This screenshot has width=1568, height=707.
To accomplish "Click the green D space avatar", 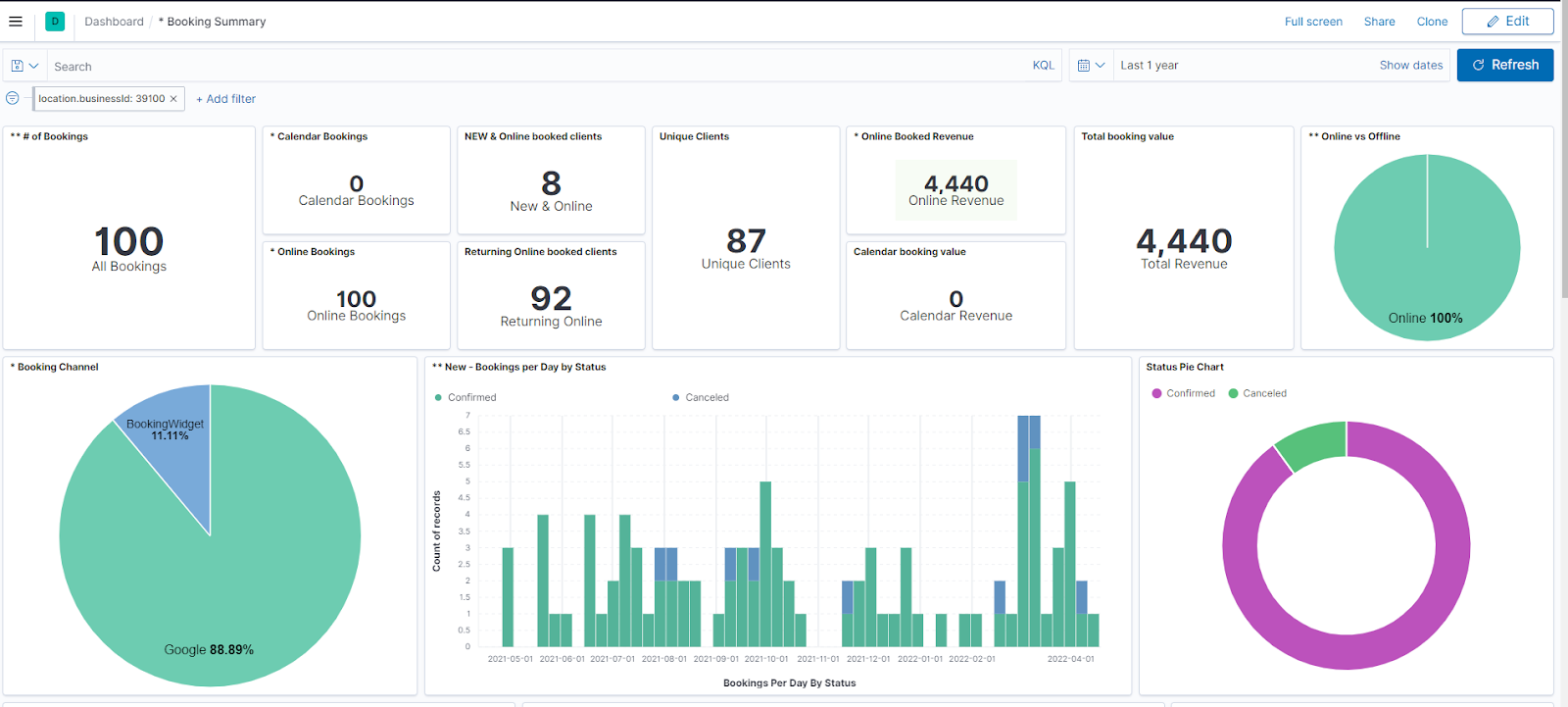I will tap(55, 22).
